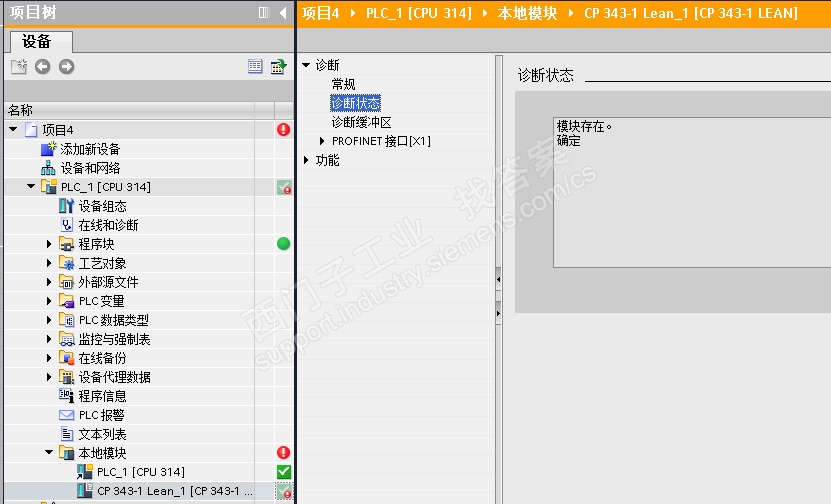Expand the 功能 navigation section
This screenshot has height=504, width=831.
306,160
